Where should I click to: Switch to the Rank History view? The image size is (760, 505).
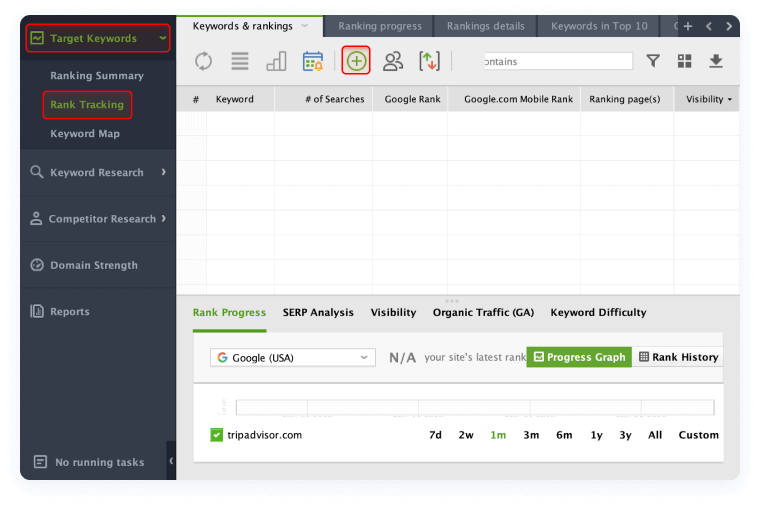pos(678,357)
